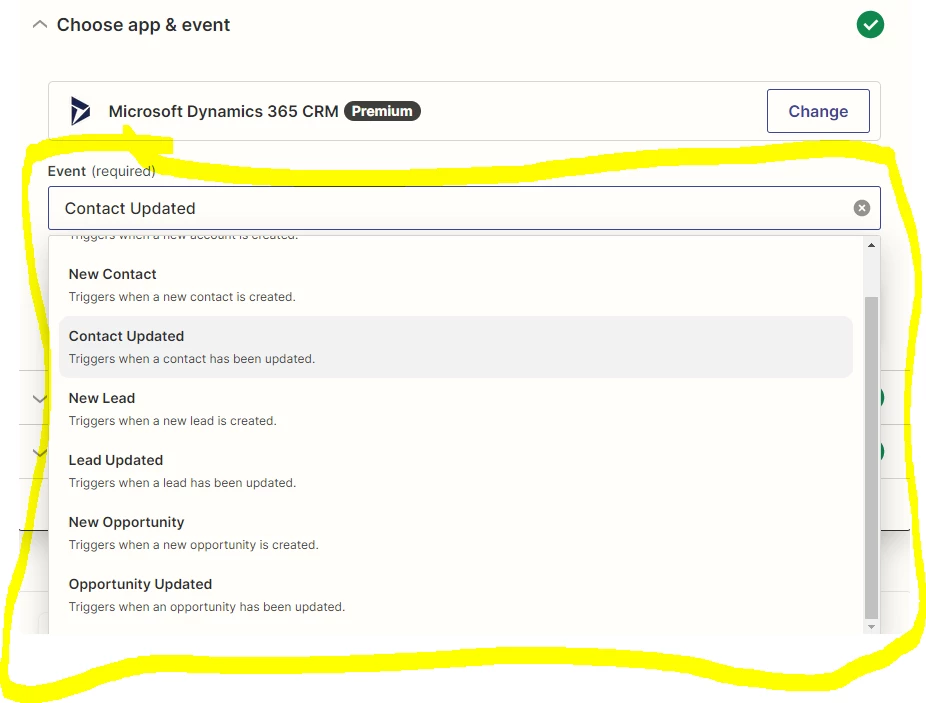Screen dimensions: 926x703
Task: Click the dropdown list scroll-down arrow
Action: (871, 627)
